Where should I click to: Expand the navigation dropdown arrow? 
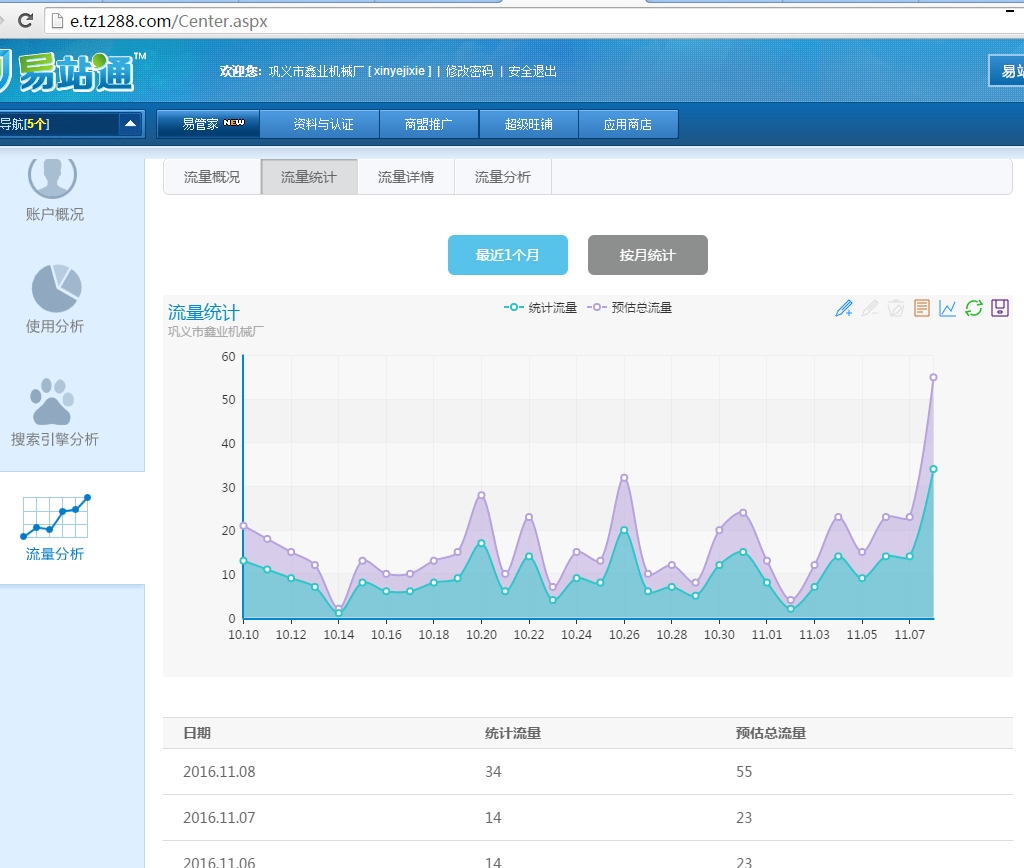pos(130,124)
